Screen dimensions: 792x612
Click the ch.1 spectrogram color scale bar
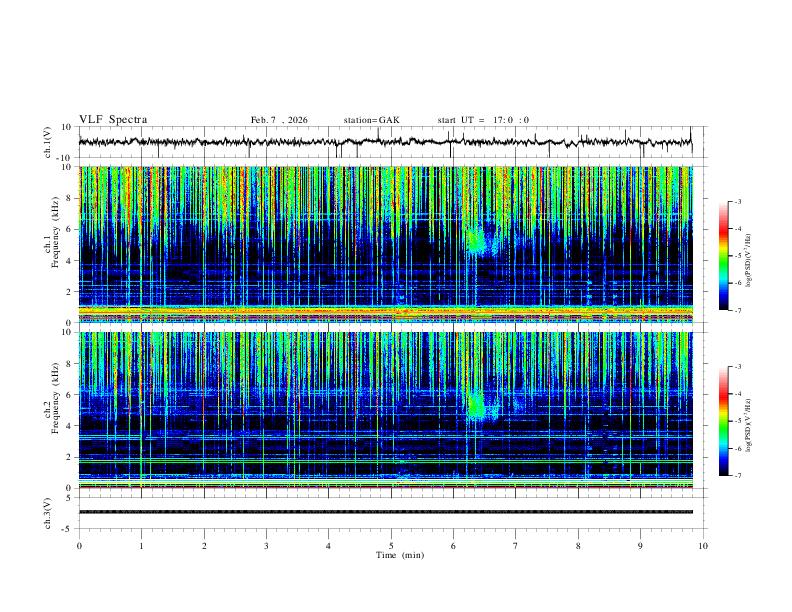723,256
